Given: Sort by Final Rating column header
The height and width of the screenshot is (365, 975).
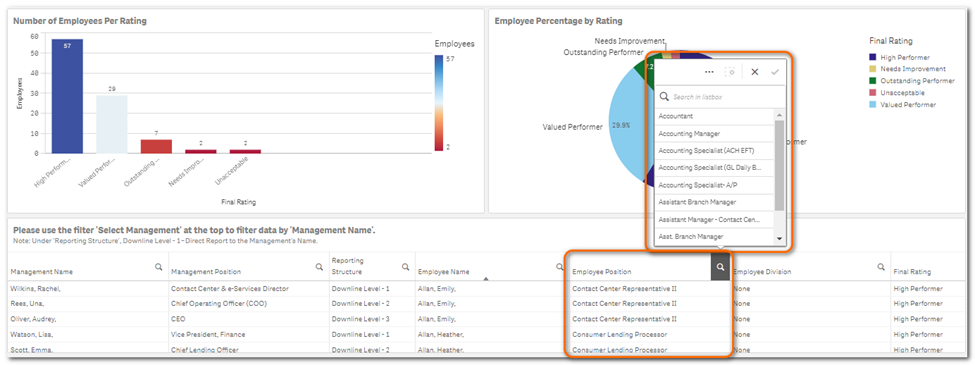Looking at the screenshot, I should point(912,272).
